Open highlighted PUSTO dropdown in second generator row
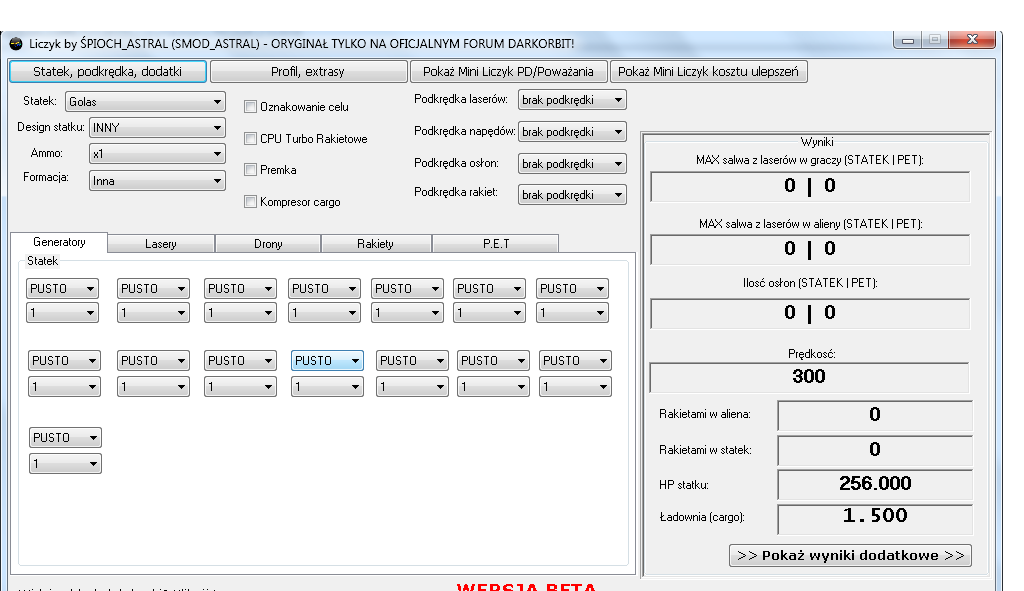The width and height of the screenshot is (1024, 591). [x=327, y=360]
